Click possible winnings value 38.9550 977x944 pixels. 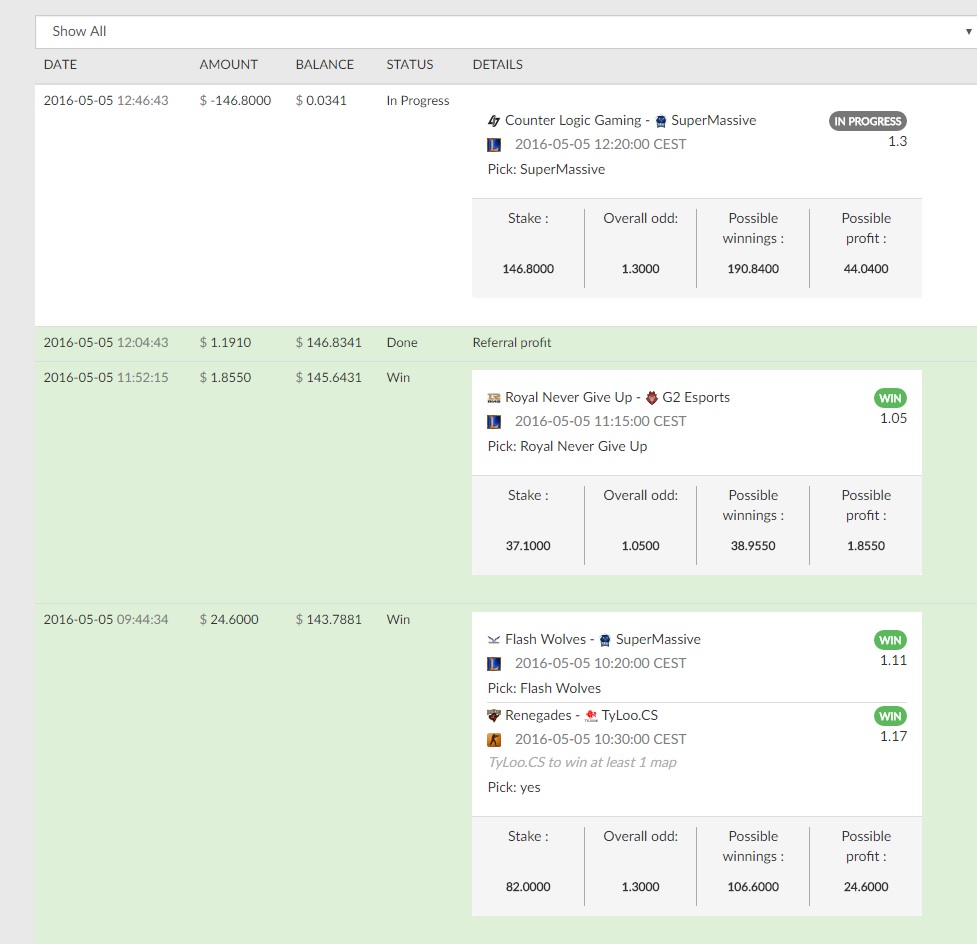[x=753, y=546]
